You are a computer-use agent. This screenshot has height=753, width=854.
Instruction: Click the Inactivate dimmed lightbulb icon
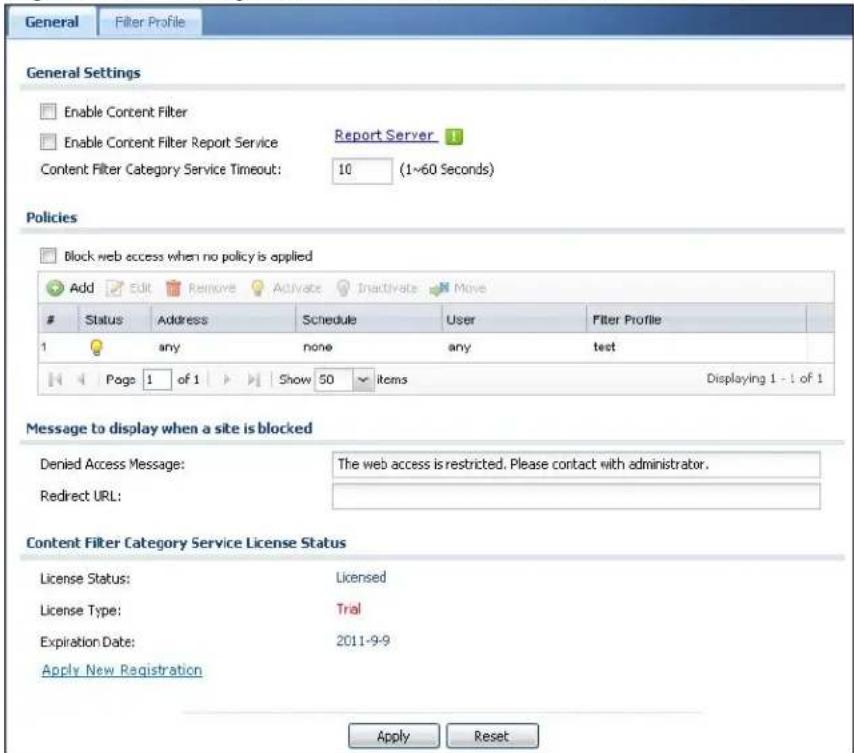tap(343, 288)
